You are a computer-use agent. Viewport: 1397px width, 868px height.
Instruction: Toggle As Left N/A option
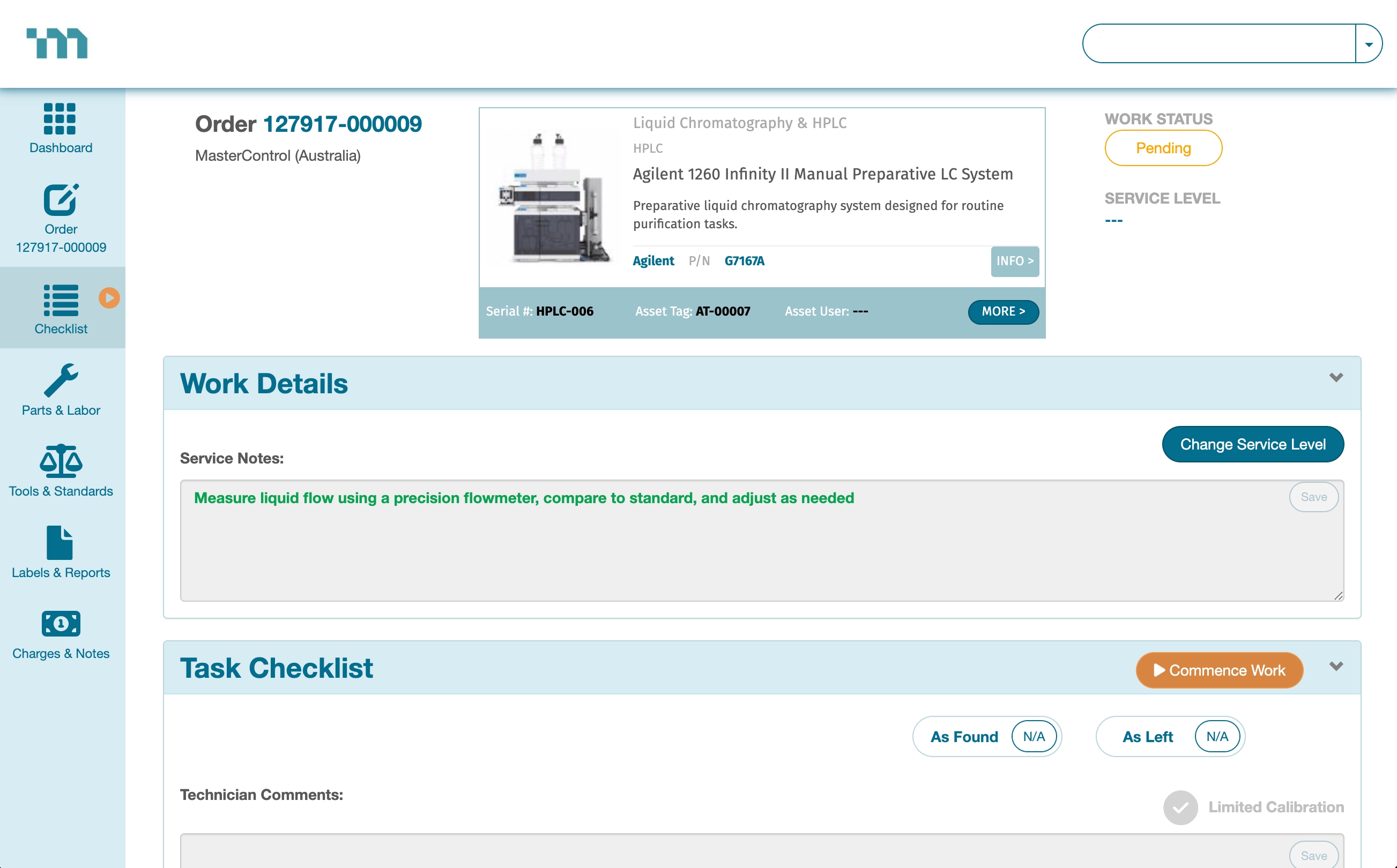click(1217, 737)
